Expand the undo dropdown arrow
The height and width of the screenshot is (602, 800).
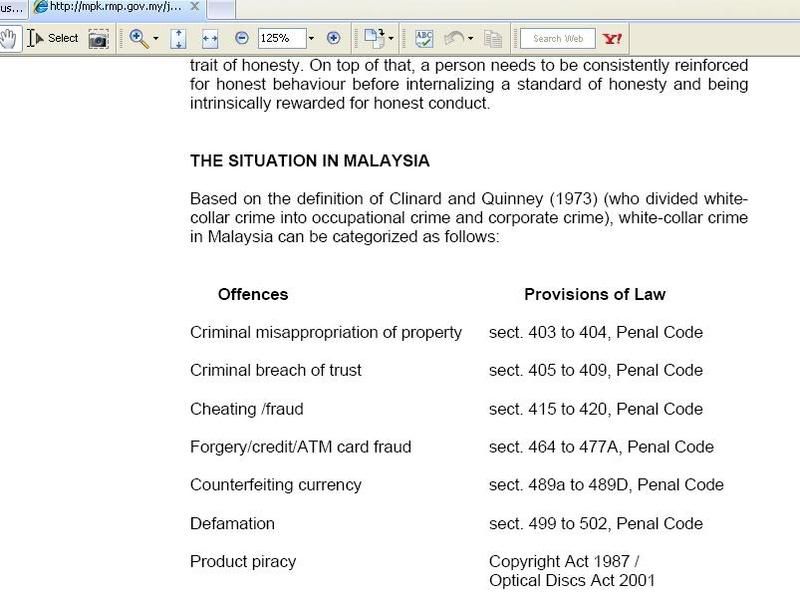coord(470,39)
